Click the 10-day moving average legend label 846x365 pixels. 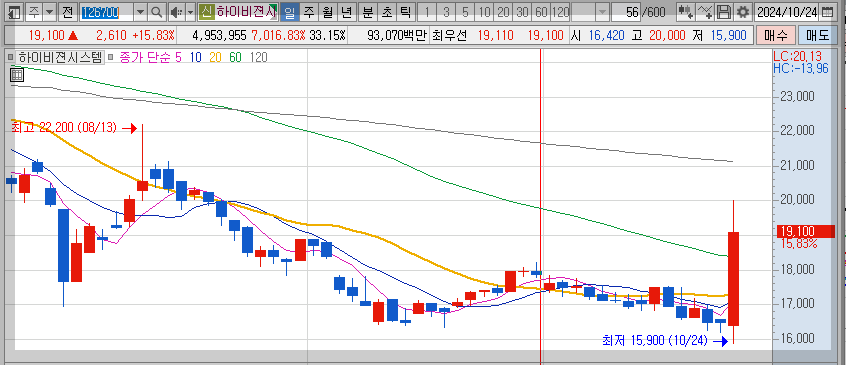point(196,57)
